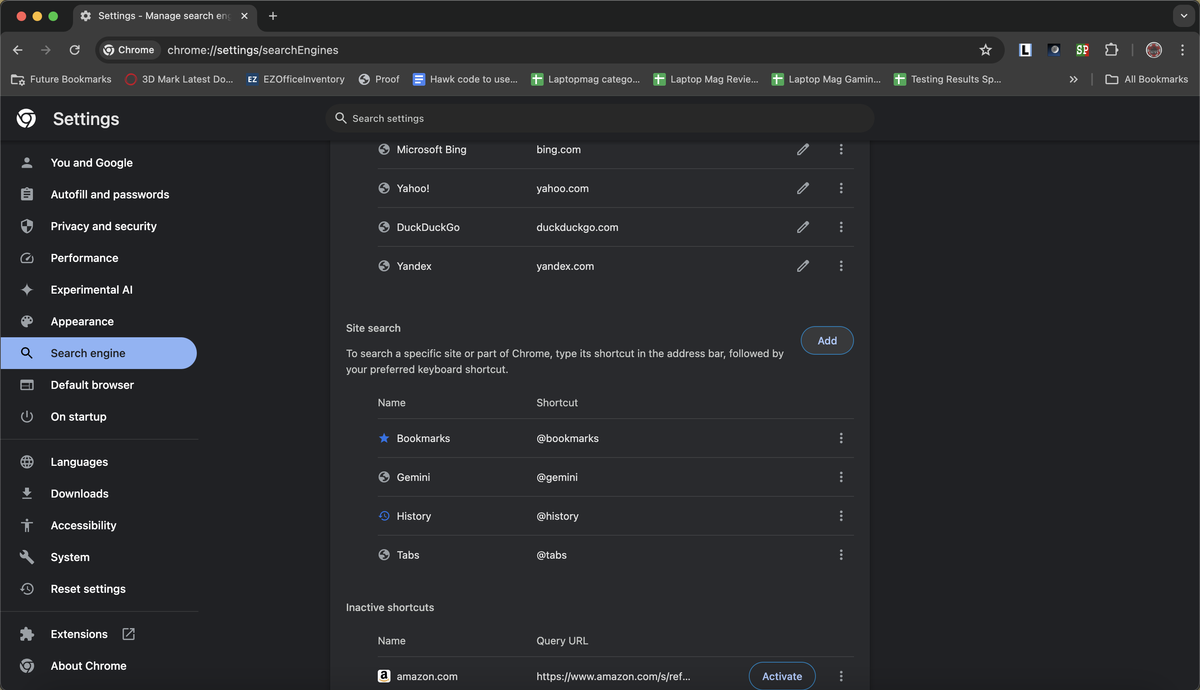Click the edit pencil for Yandex

click(x=803, y=266)
